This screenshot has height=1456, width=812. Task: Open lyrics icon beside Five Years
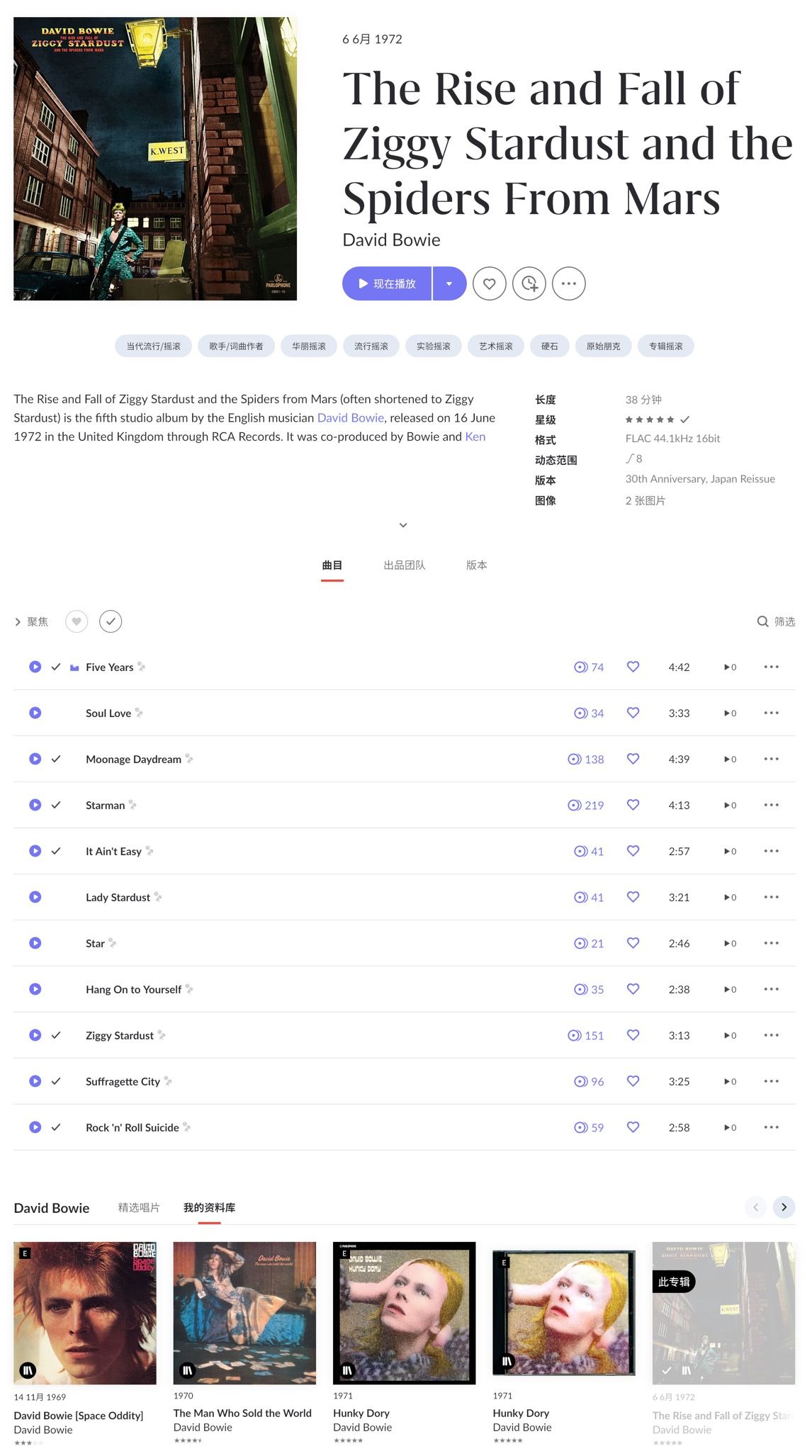click(142, 667)
